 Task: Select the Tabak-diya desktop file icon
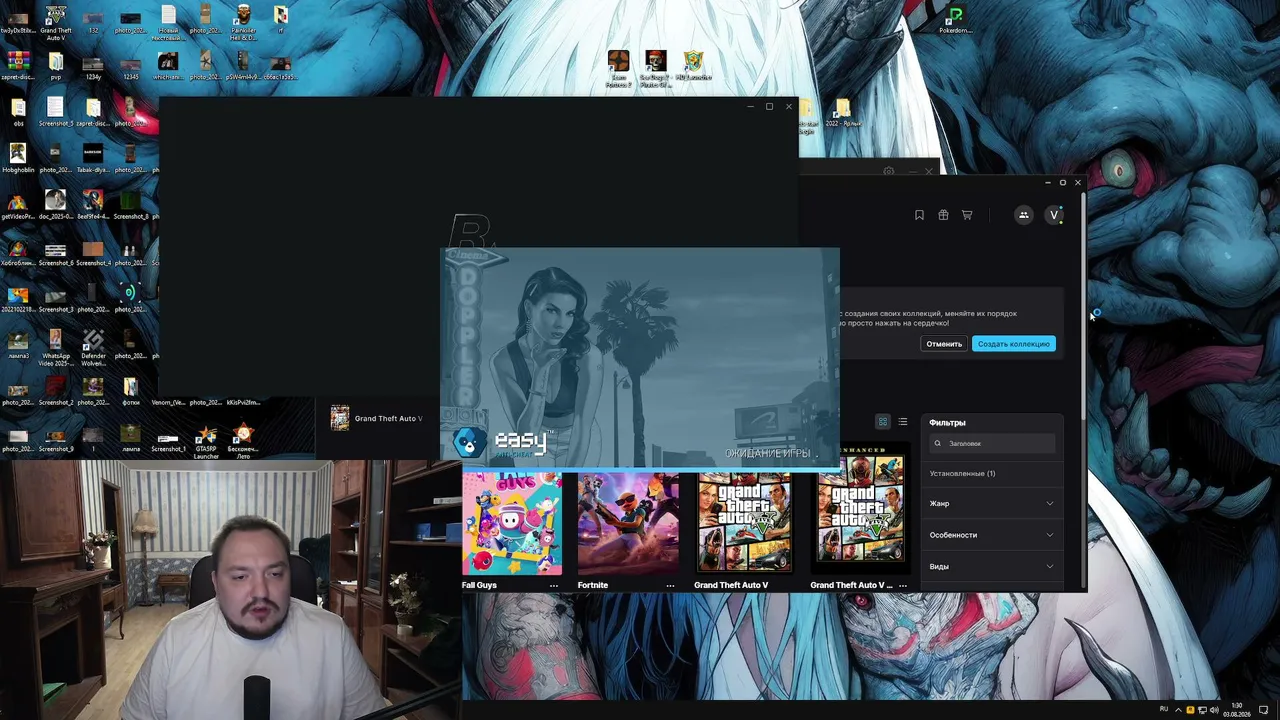(93, 158)
